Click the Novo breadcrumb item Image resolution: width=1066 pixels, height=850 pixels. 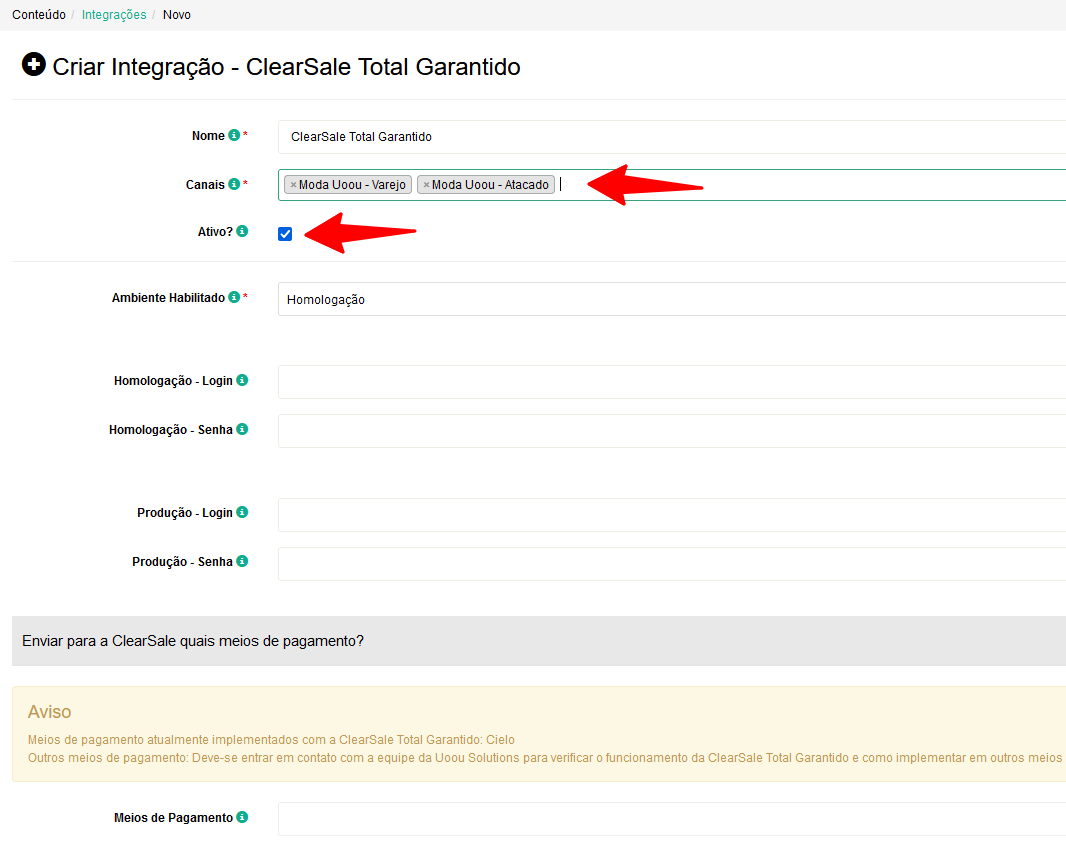177,15
